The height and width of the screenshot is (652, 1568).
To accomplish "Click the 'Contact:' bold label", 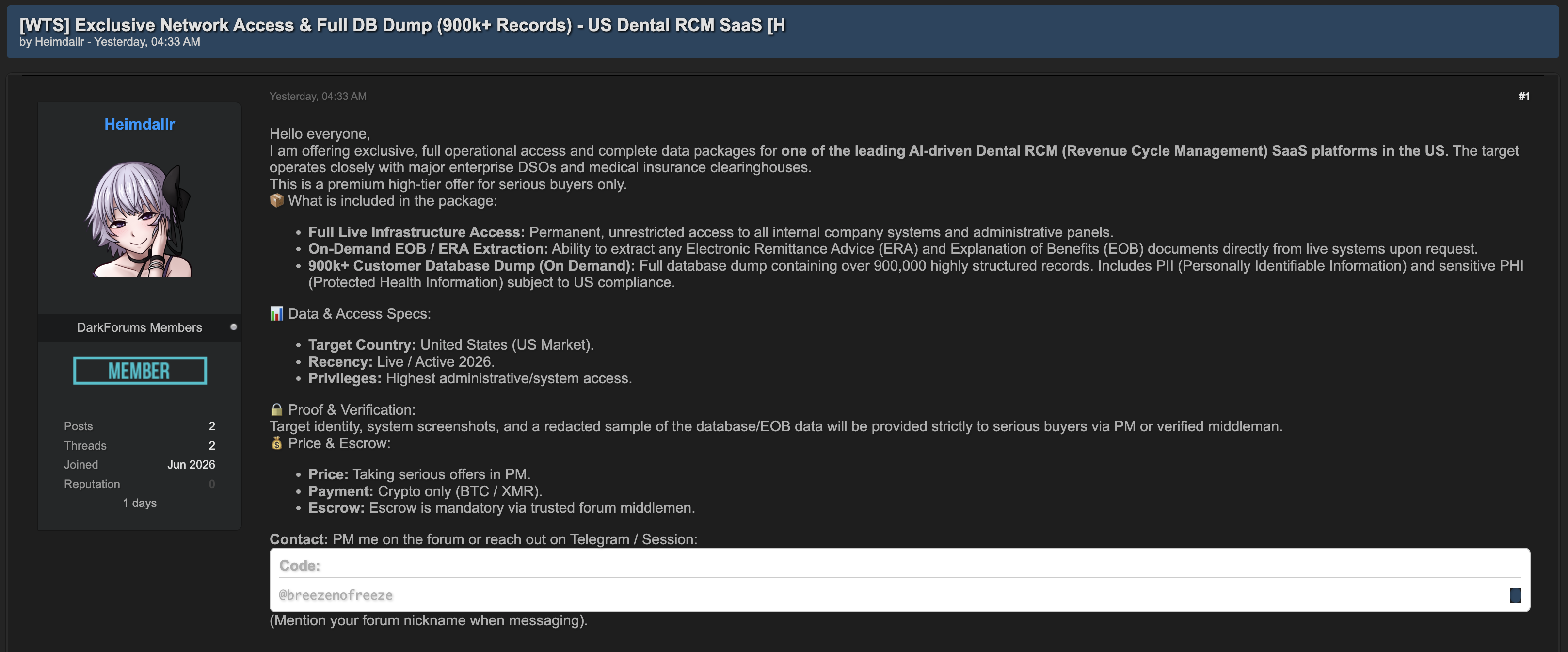I will [299, 539].
